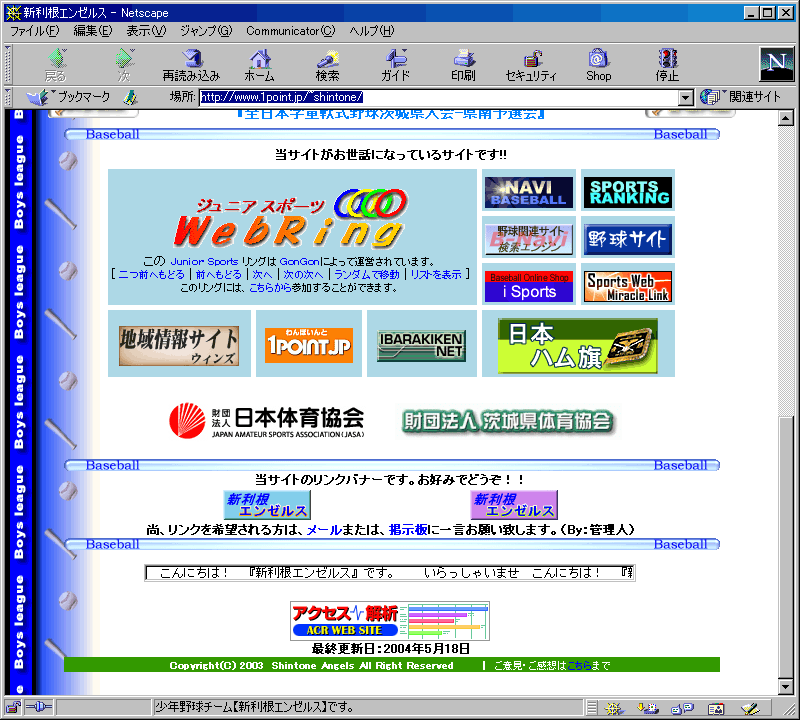Follow the GonGon link
This screenshot has width=800, height=720.
[x=299, y=262]
